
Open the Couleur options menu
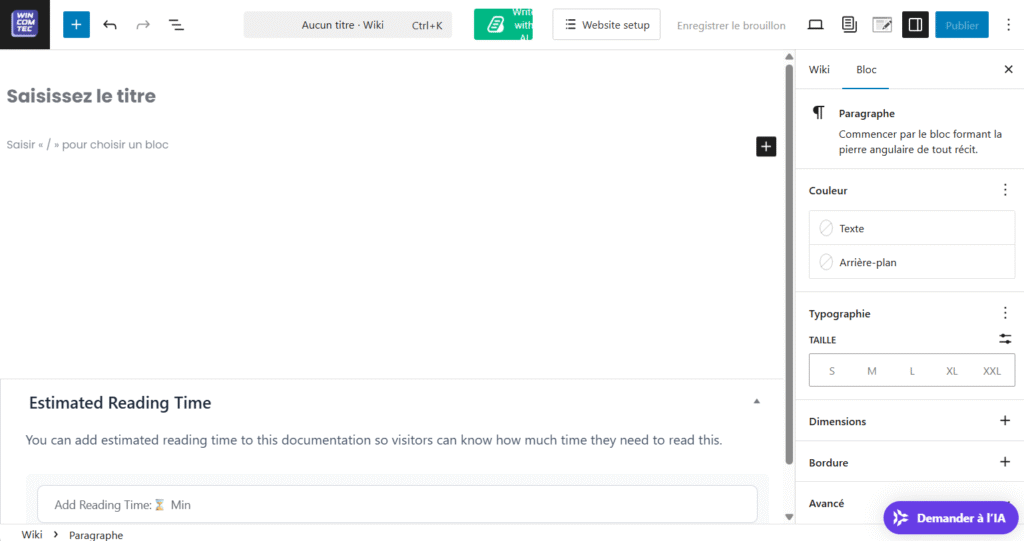(1005, 190)
